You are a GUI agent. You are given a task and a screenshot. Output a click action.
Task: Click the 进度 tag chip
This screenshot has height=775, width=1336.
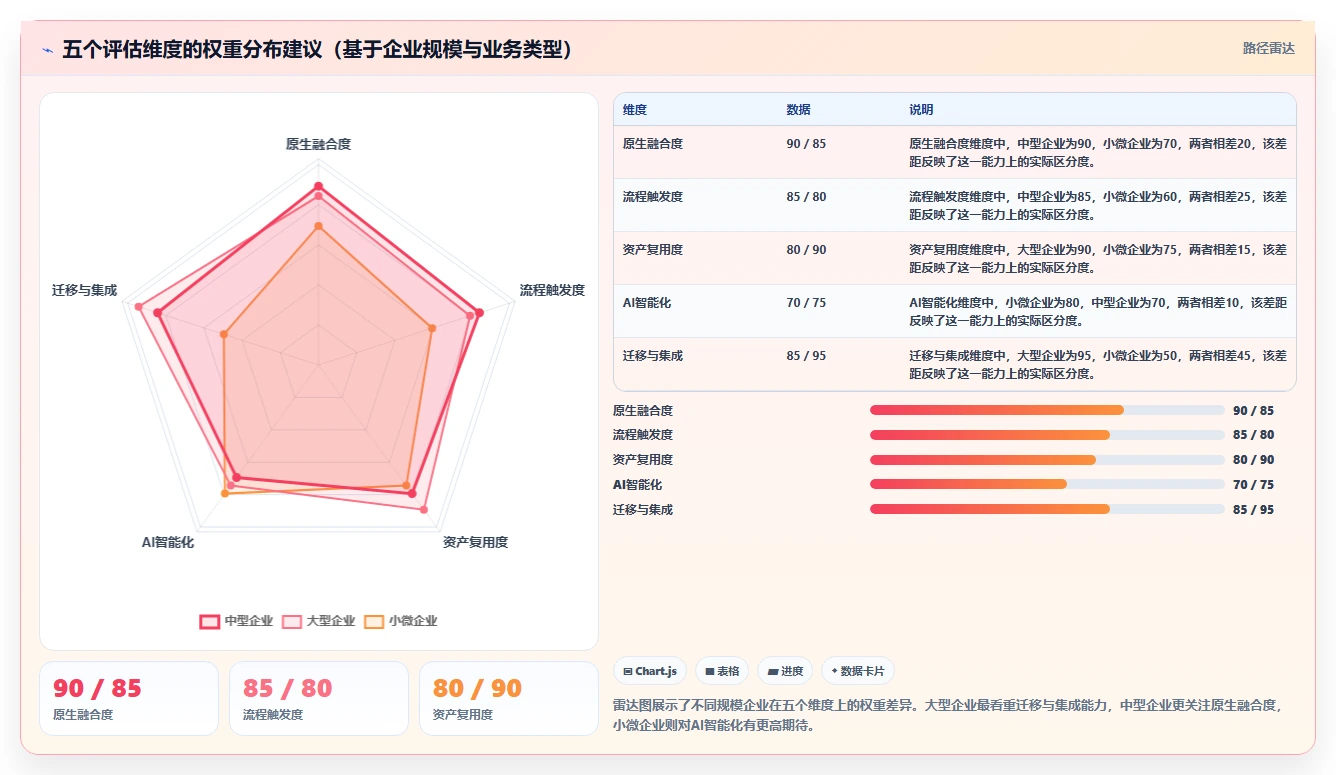pyautogui.click(x=785, y=671)
